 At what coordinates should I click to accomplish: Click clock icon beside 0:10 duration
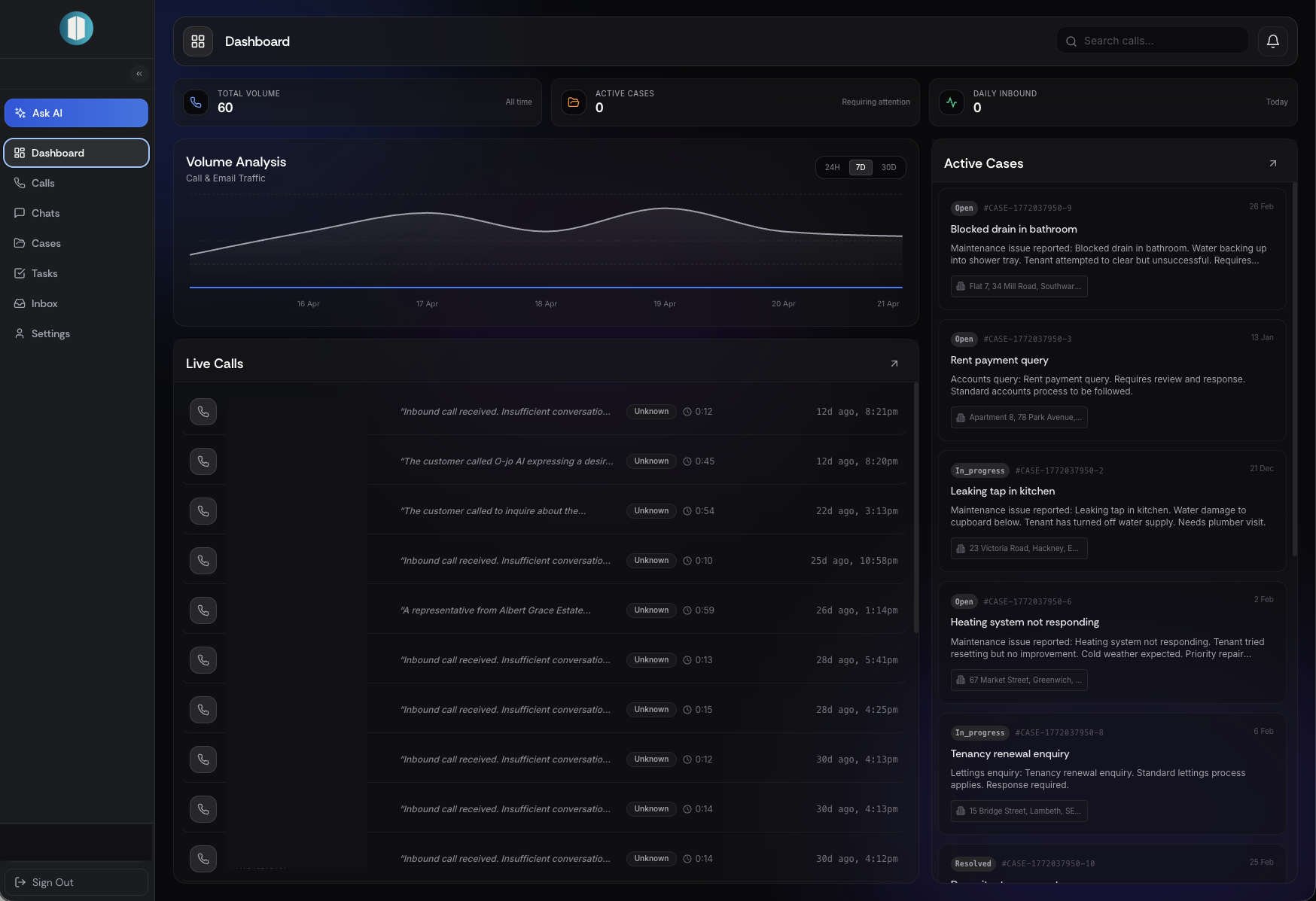pyautogui.click(x=687, y=561)
